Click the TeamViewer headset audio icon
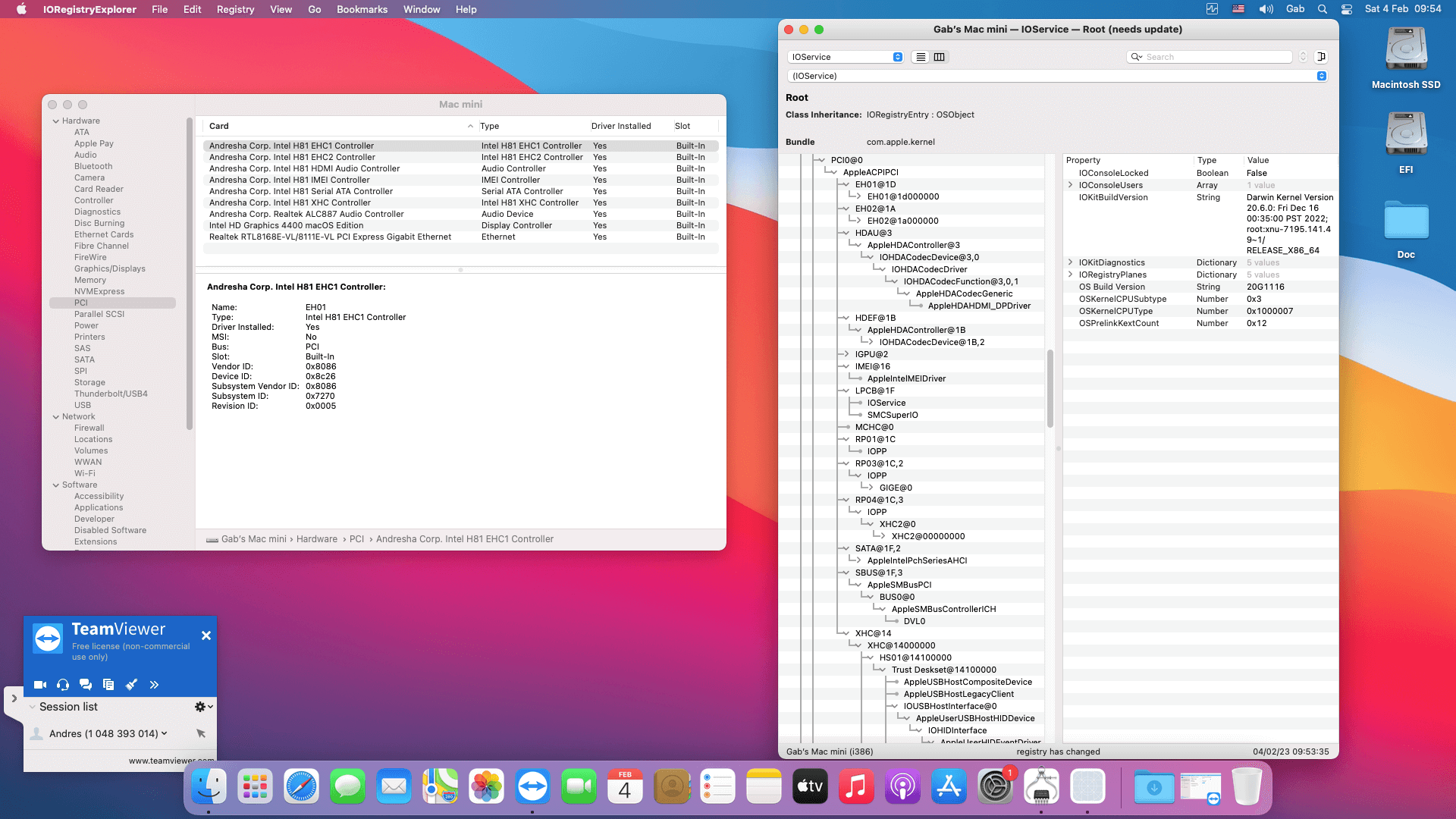This screenshot has height=819, width=1456. coord(63,685)
